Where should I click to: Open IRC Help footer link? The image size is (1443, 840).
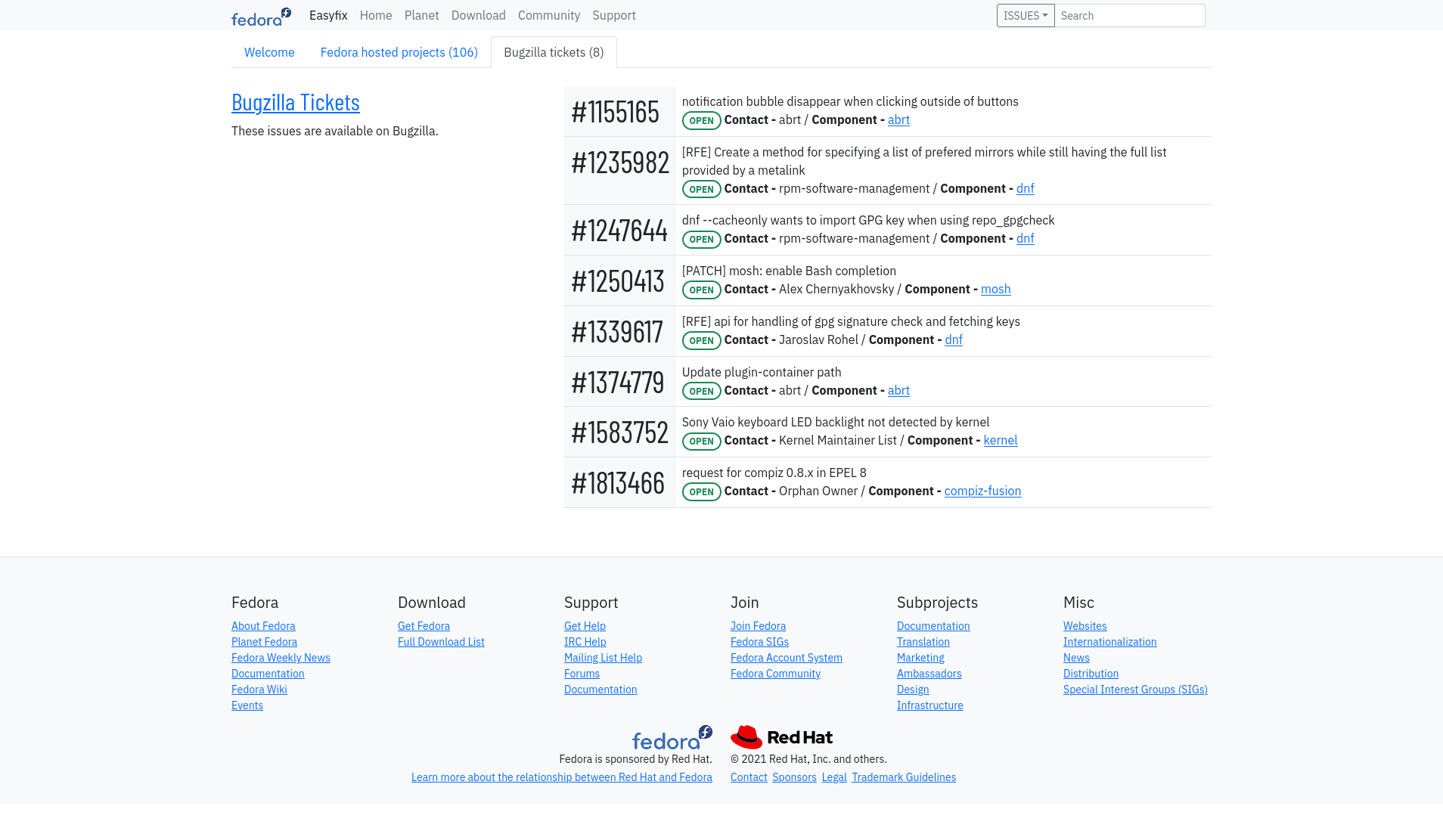tap(585, 642)
